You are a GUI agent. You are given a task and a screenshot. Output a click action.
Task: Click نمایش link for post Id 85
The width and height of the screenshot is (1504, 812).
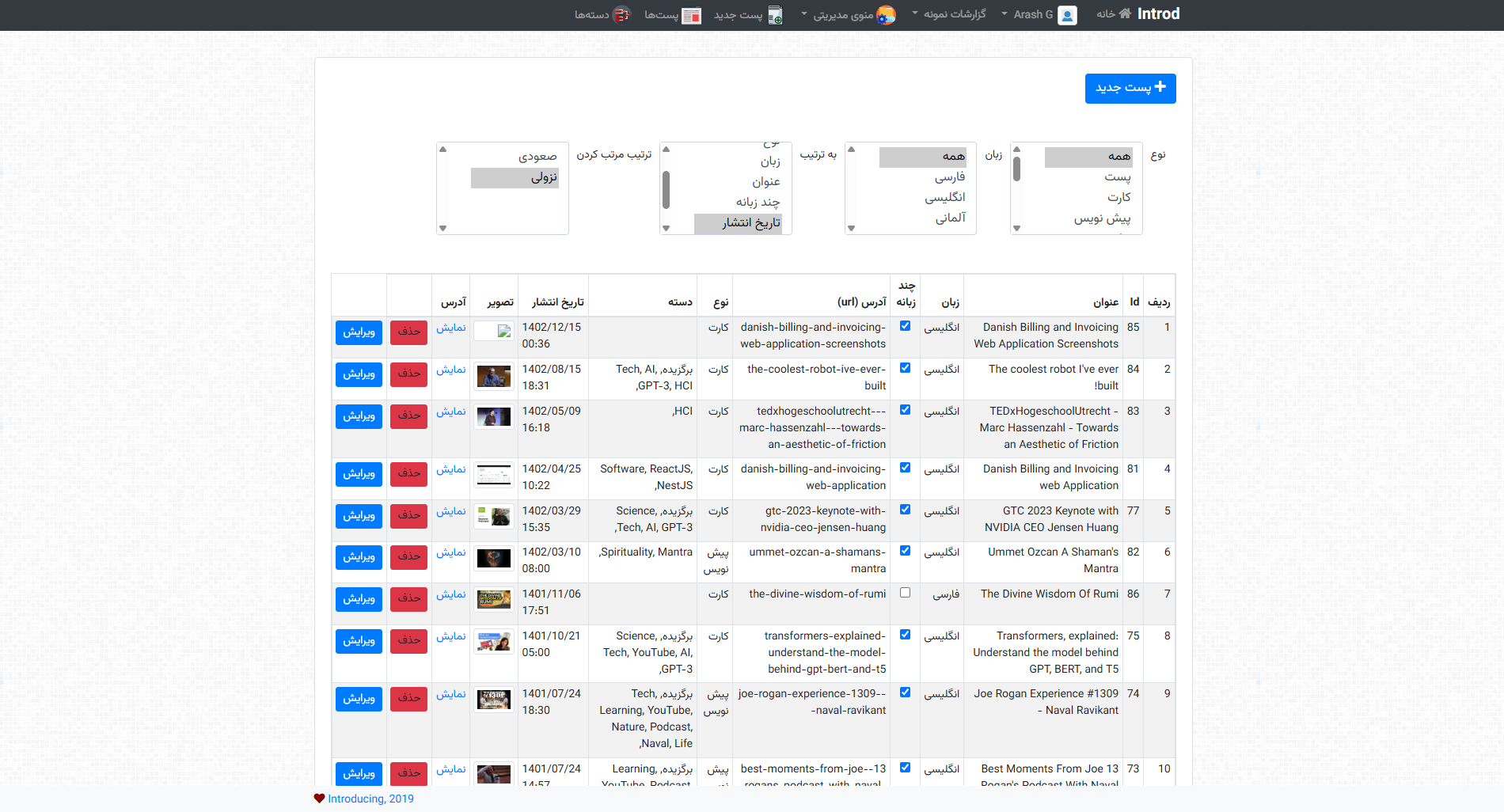[x=451, y=328]
